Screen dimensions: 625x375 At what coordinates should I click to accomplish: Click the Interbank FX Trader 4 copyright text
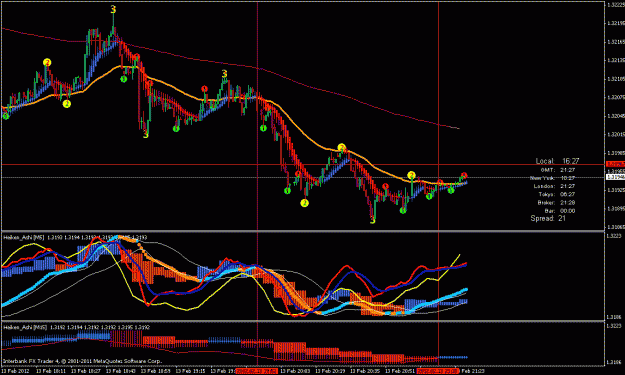click(x=83, y=361)
